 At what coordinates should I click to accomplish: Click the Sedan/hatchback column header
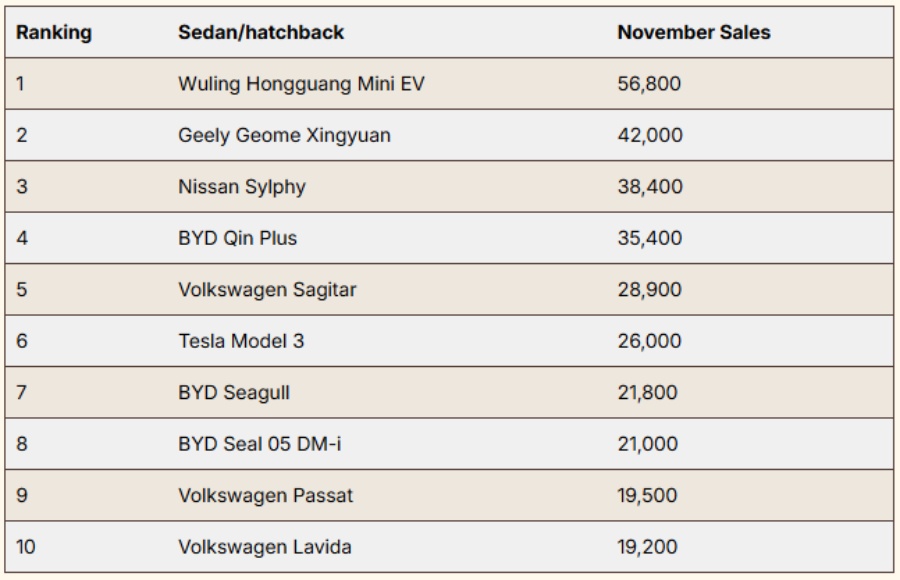(x=261, y=33)
